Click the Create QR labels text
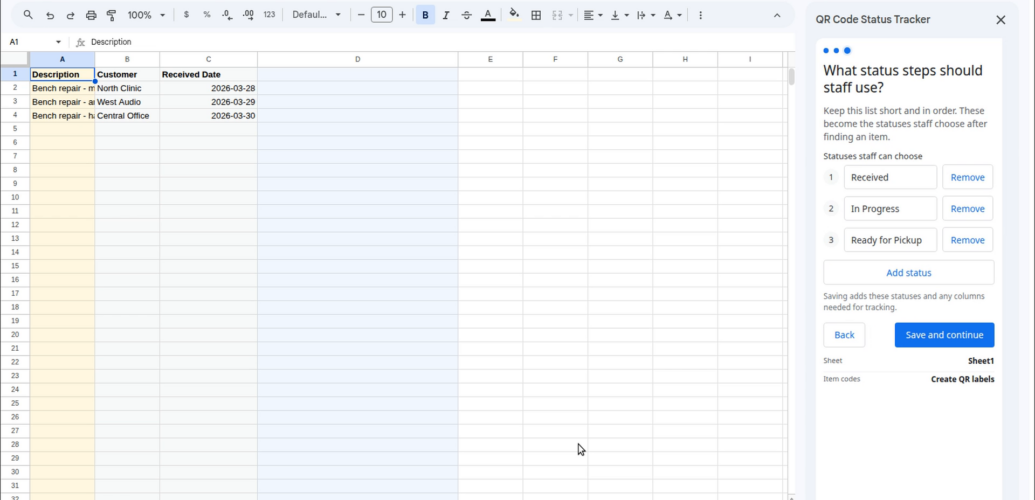The width and height of the screenshot is (1035, 500). (x=962, y=379)
